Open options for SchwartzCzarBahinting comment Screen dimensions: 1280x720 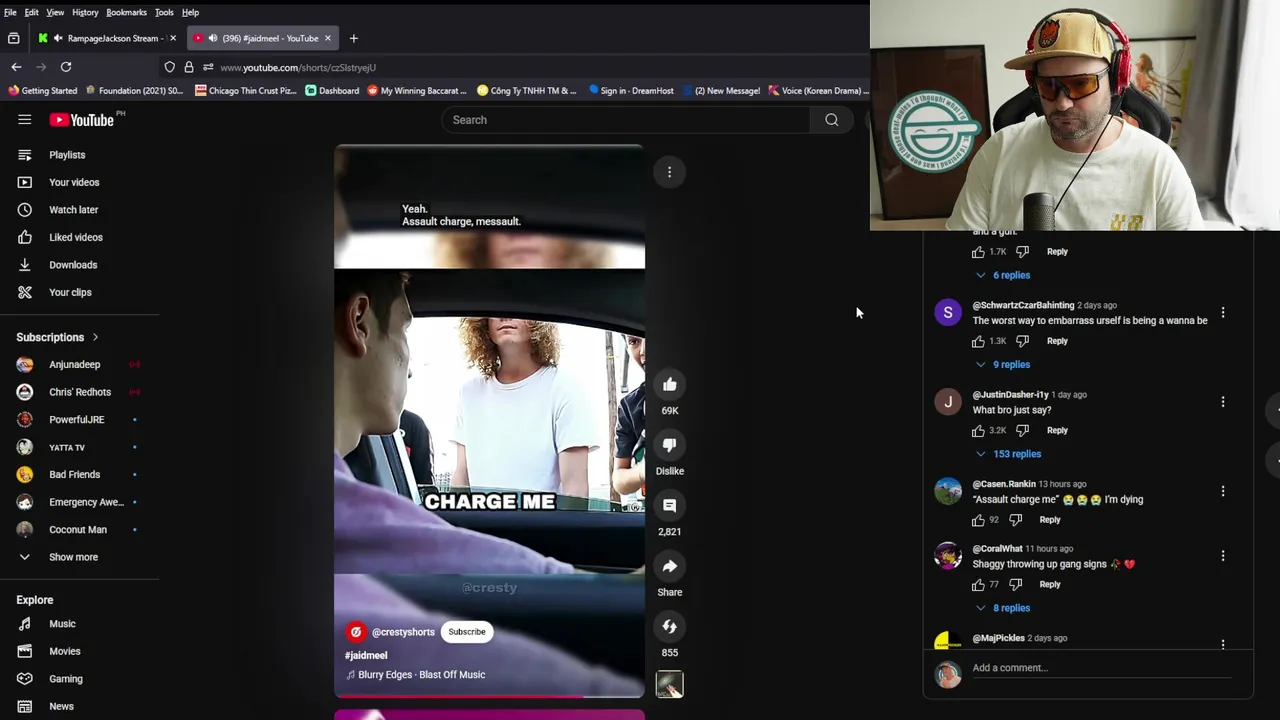tap(1222, 313)
